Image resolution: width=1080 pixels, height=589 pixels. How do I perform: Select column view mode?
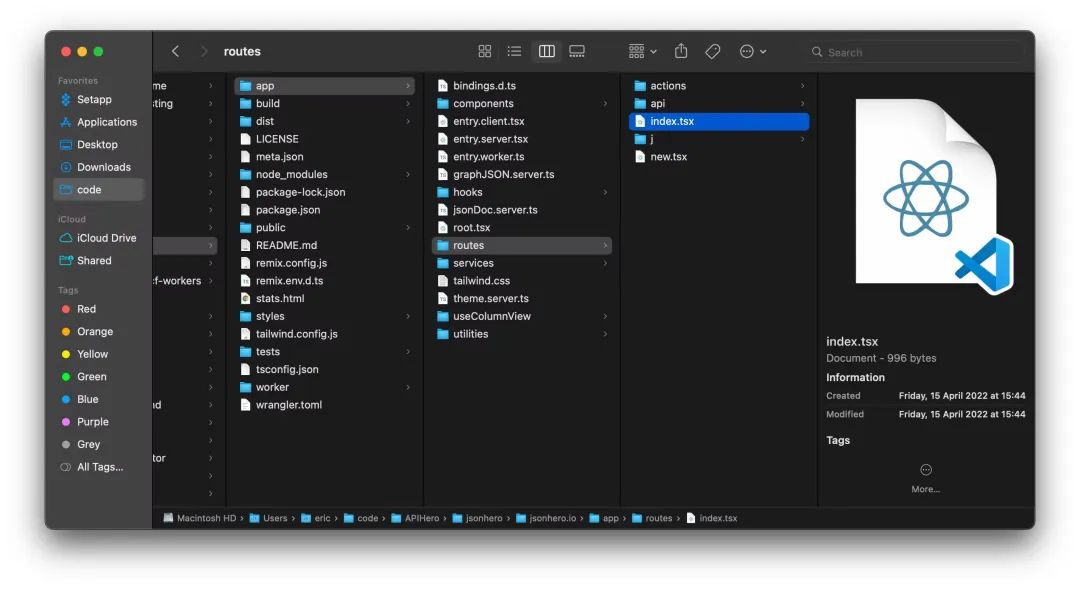(x=546, y=51)
